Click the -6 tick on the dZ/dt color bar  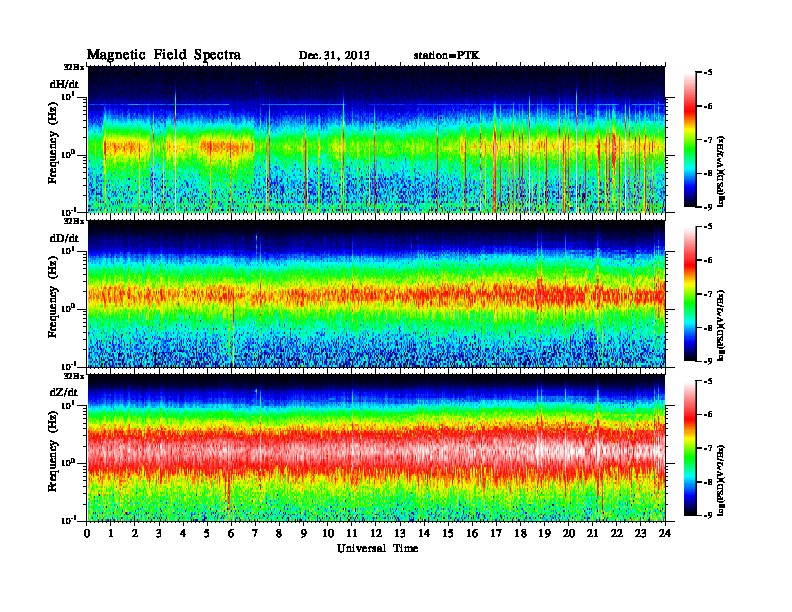708,415
